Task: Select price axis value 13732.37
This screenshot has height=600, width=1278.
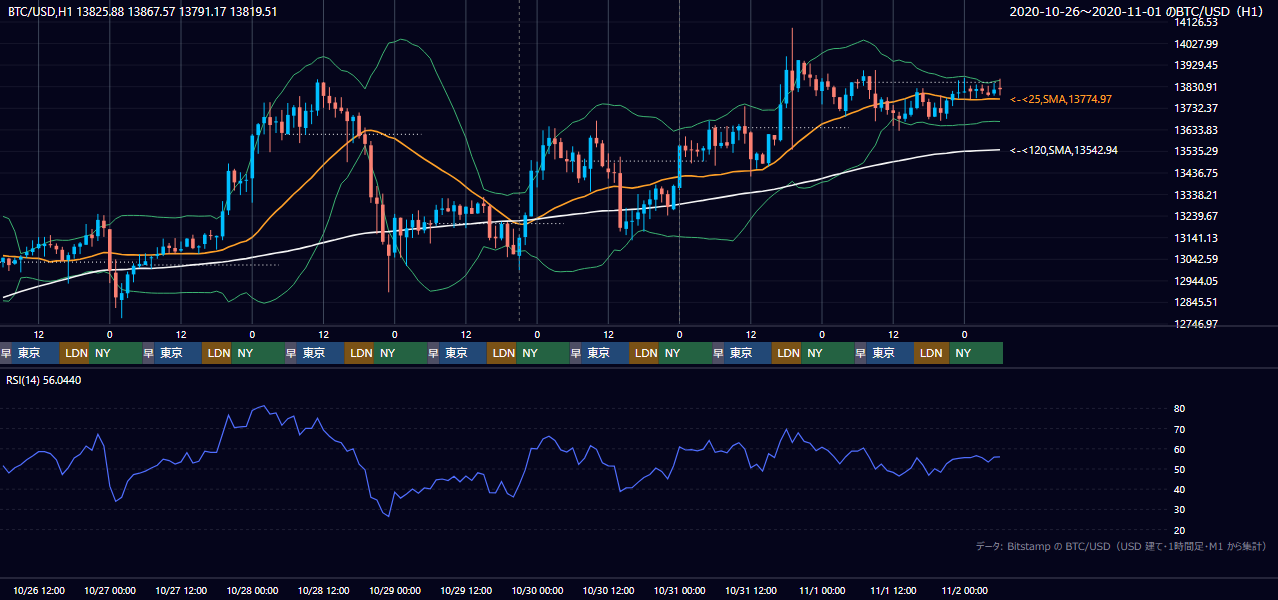Action: (x=1196, y=108)
